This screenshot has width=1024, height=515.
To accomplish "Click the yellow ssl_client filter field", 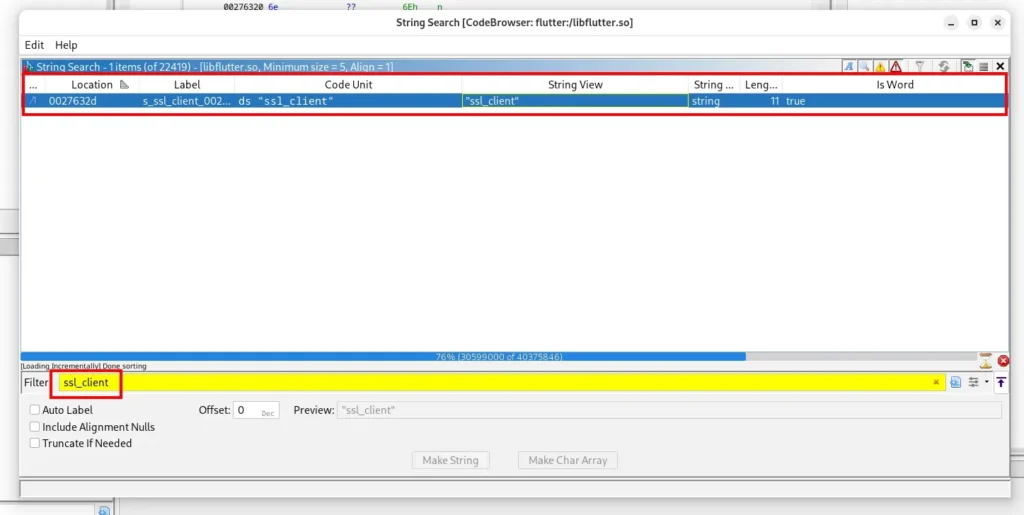I will pyautogui.click(x=500, y=383).
